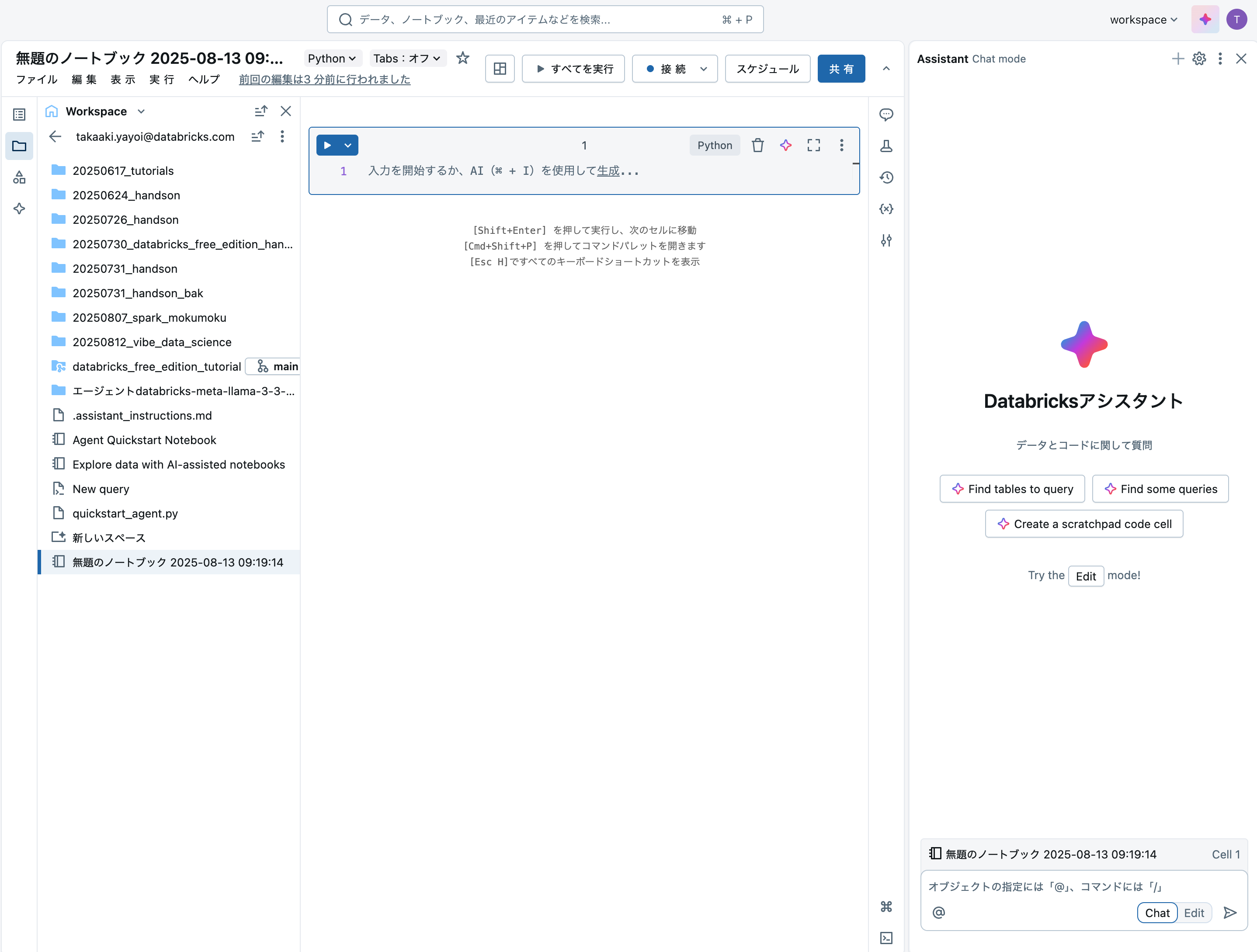Toggle the side-by-side layout button

coord(500,69)
